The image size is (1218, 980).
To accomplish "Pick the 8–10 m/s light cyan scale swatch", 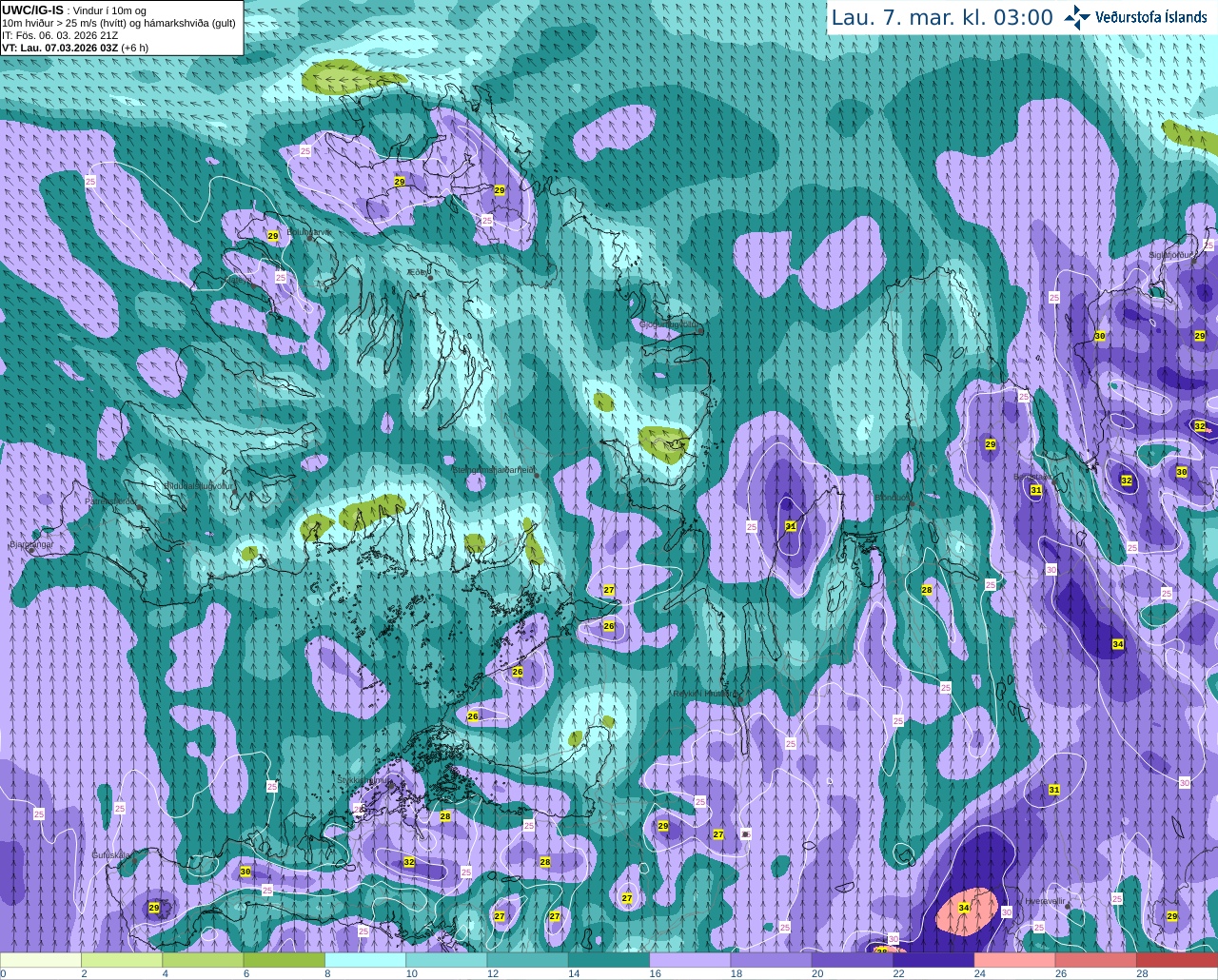I will (x=365, y=960).
